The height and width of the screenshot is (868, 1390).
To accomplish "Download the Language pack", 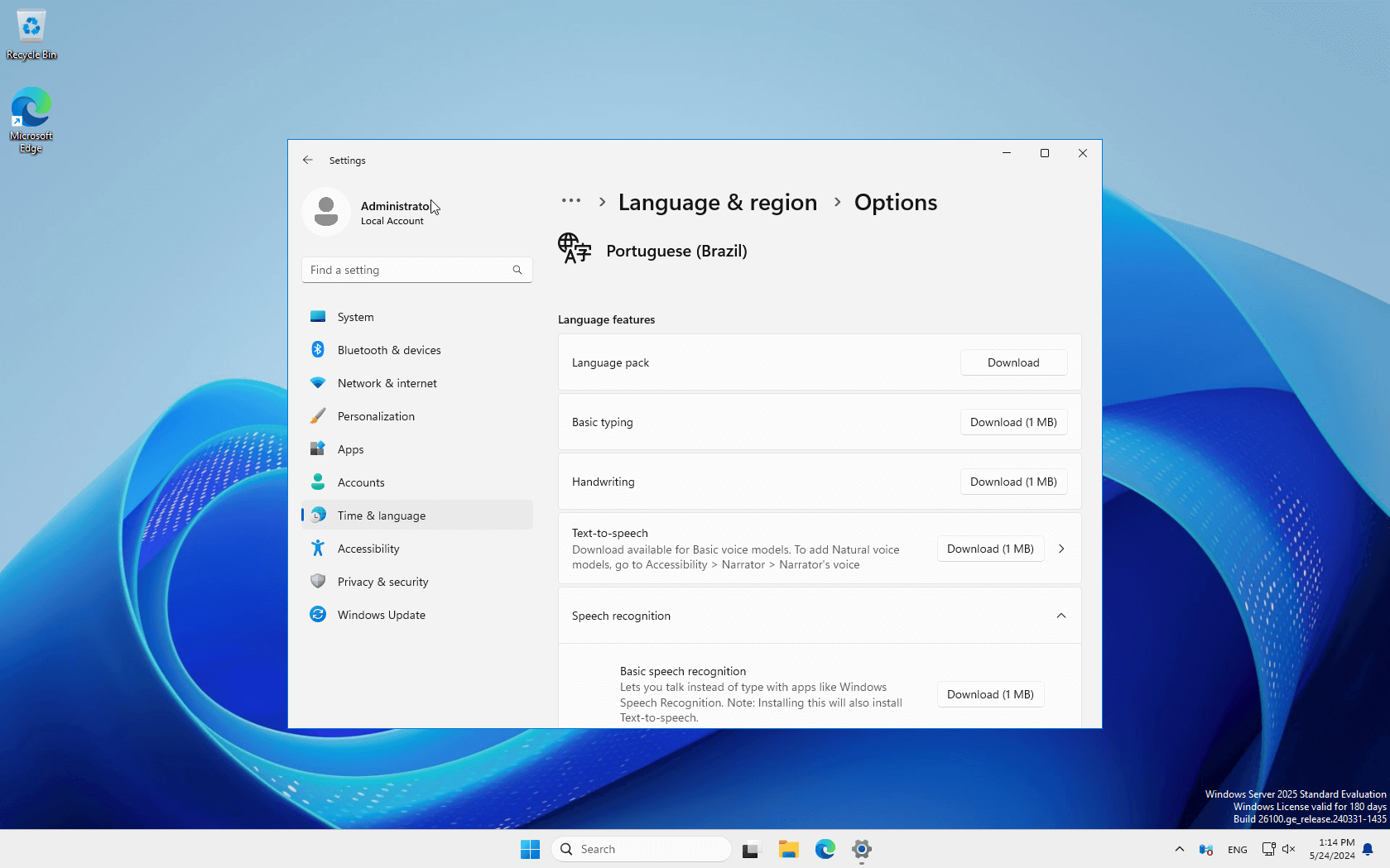I will pyautogui.click(x=1012, y=362).
